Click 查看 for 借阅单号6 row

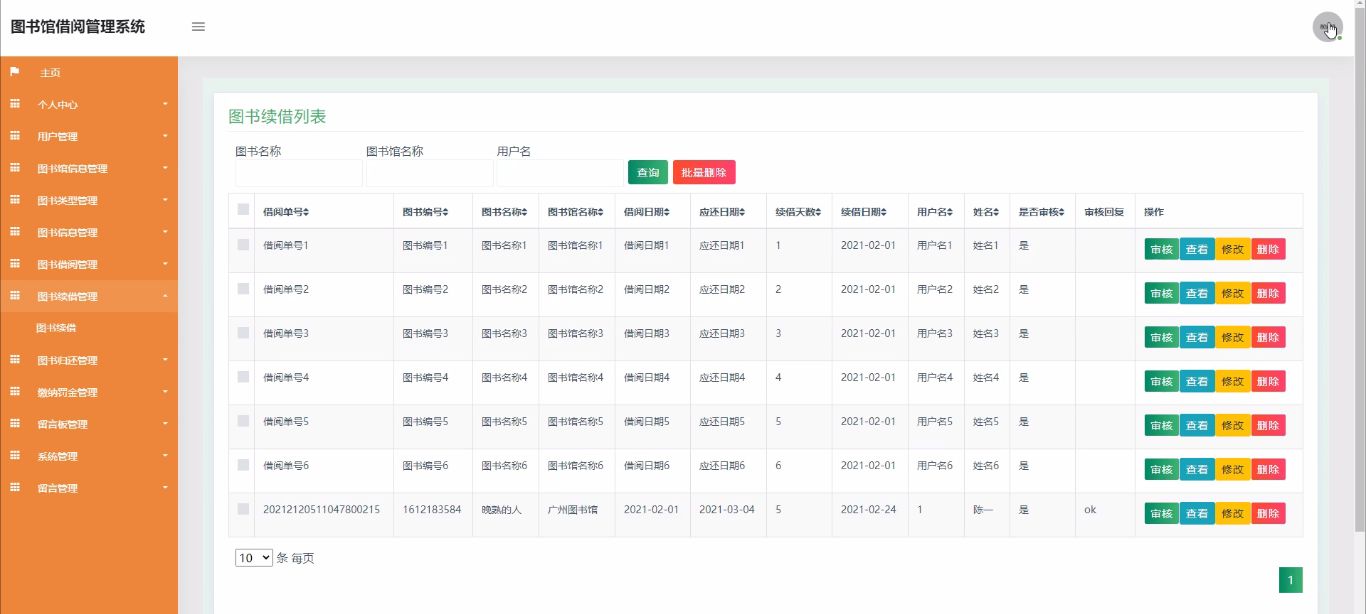click(1197, 469)
